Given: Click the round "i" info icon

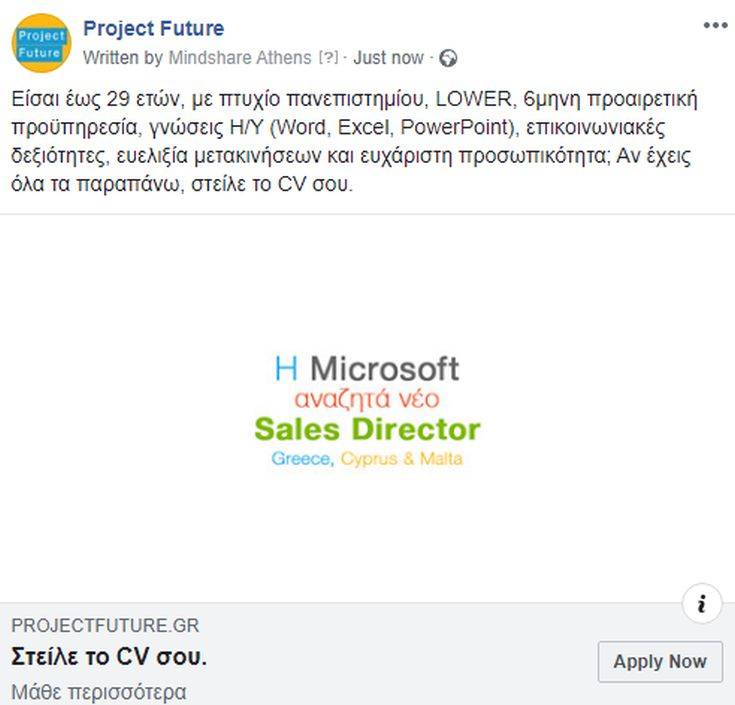Looking at the screenshot, I should coord(702,604).
